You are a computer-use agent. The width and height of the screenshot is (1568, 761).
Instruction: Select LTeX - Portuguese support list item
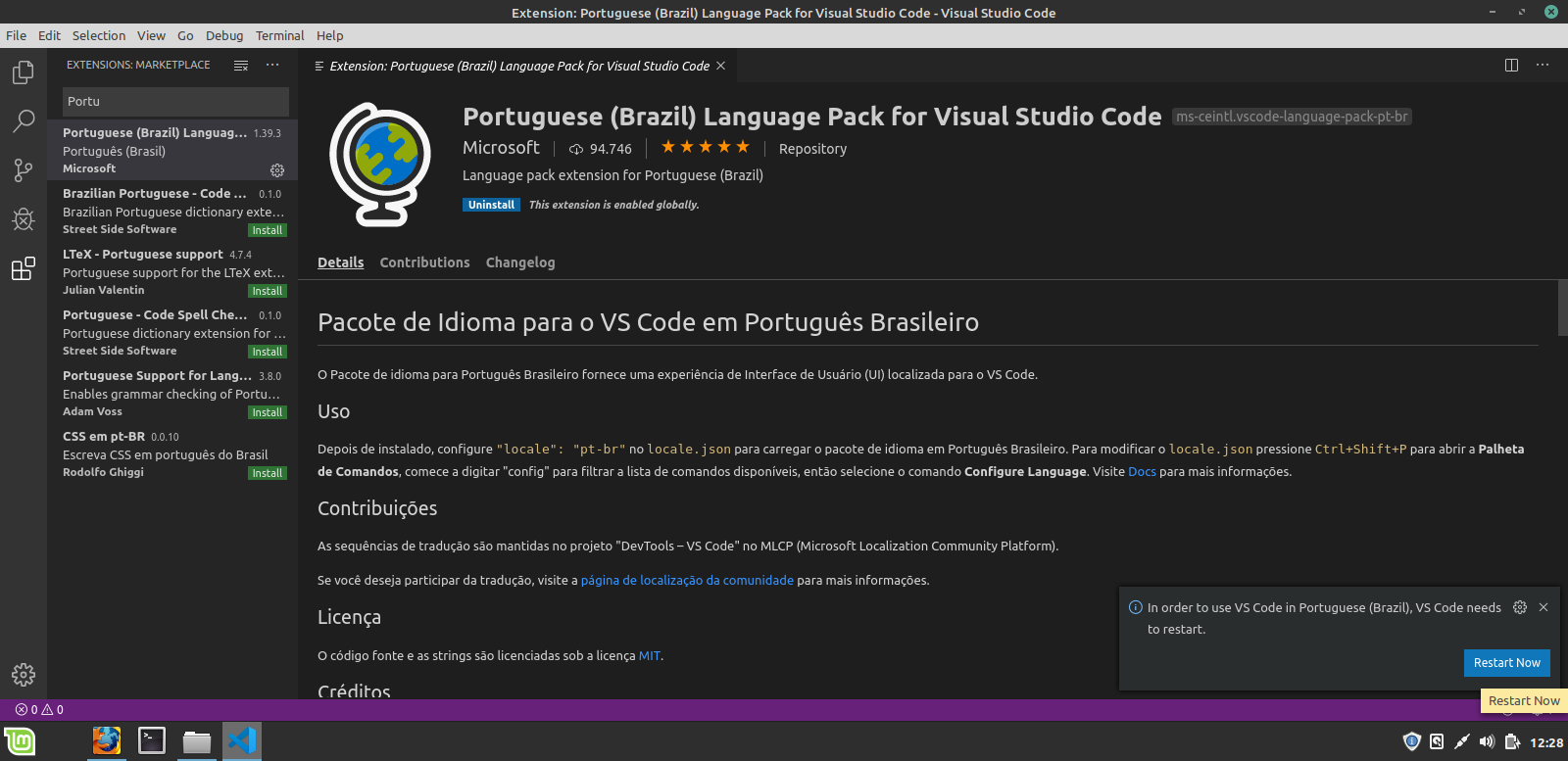coord(172,271)
